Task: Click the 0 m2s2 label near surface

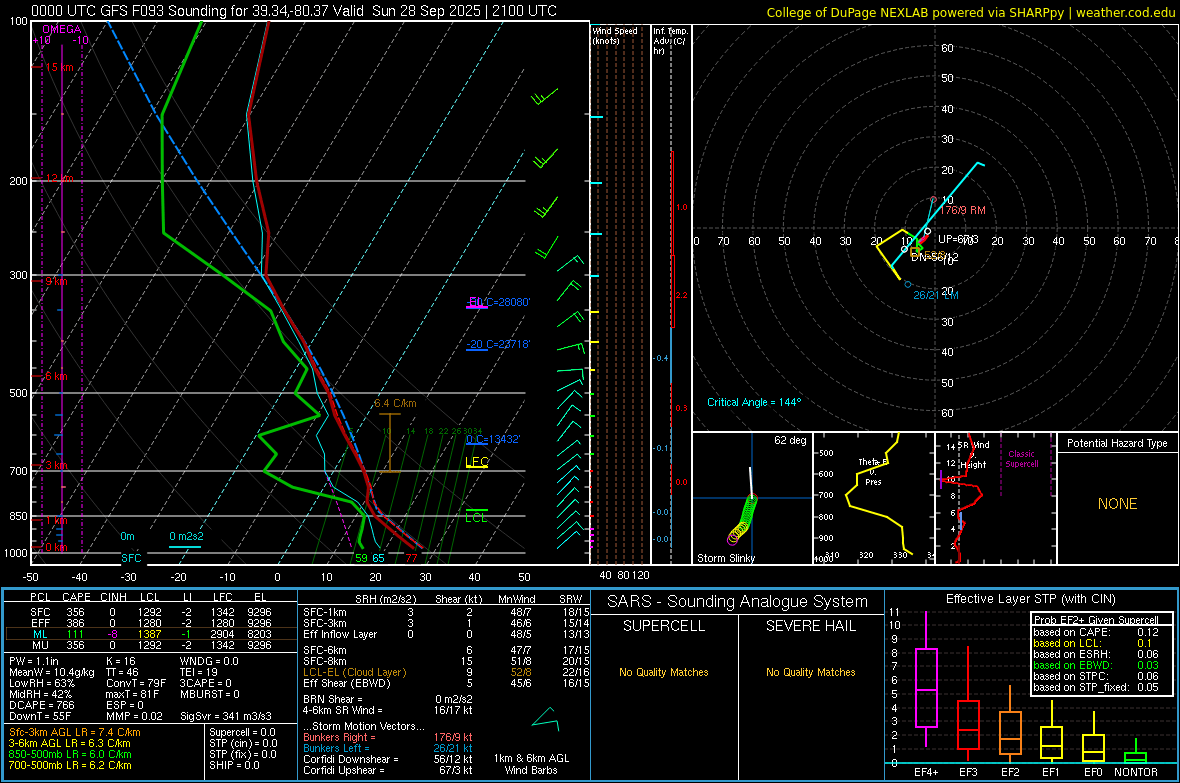Action: tap(186, 536)
